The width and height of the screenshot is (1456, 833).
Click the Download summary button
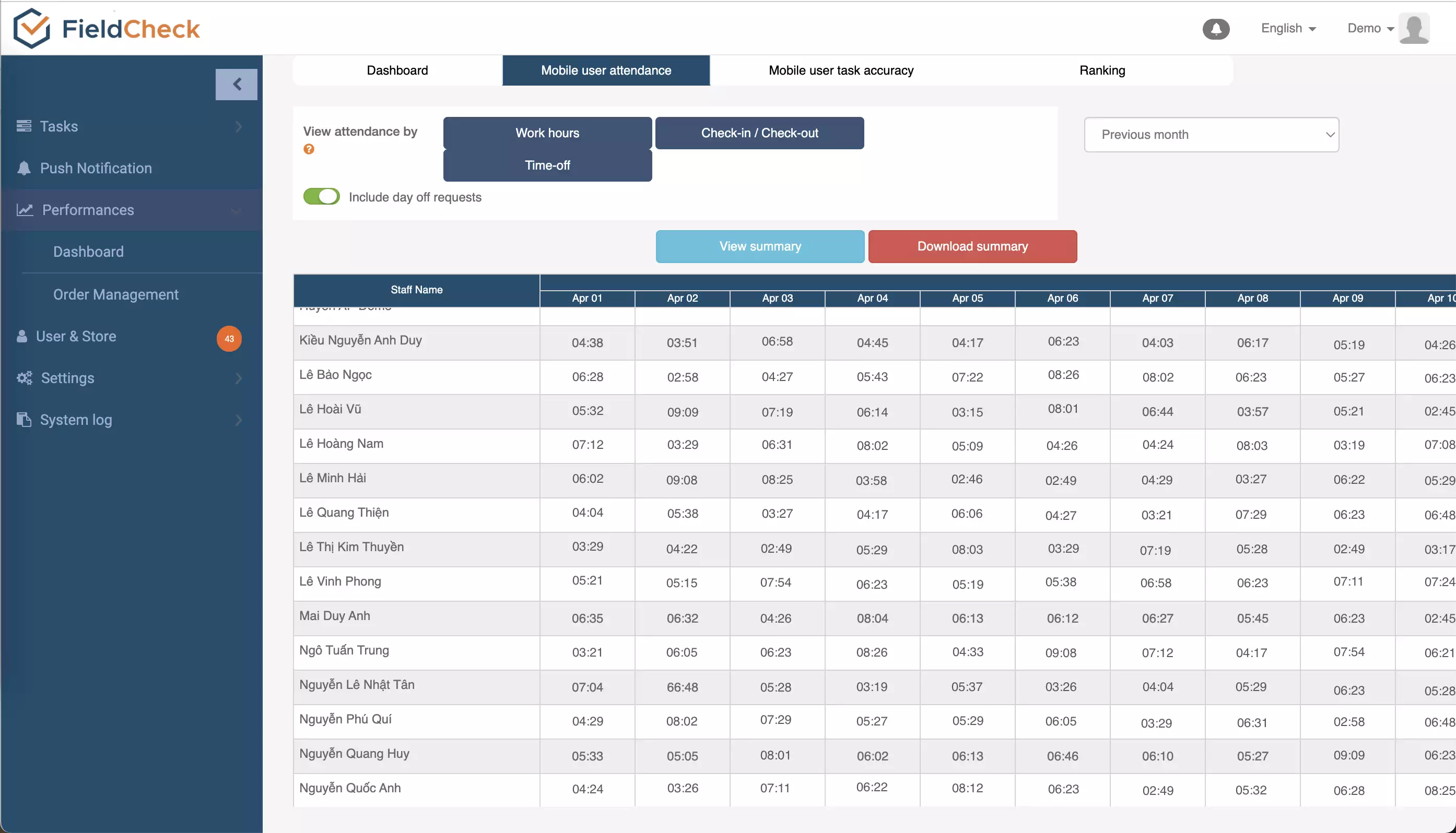tap(972, 246)
